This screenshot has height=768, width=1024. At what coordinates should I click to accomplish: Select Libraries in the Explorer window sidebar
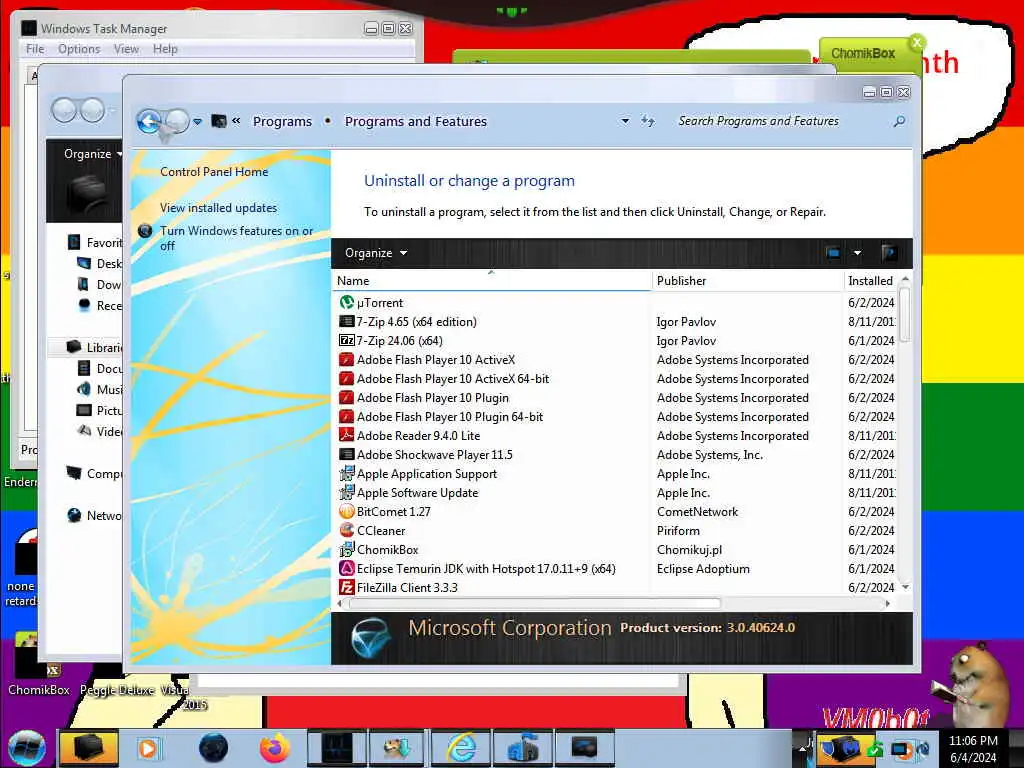(94, 347)
